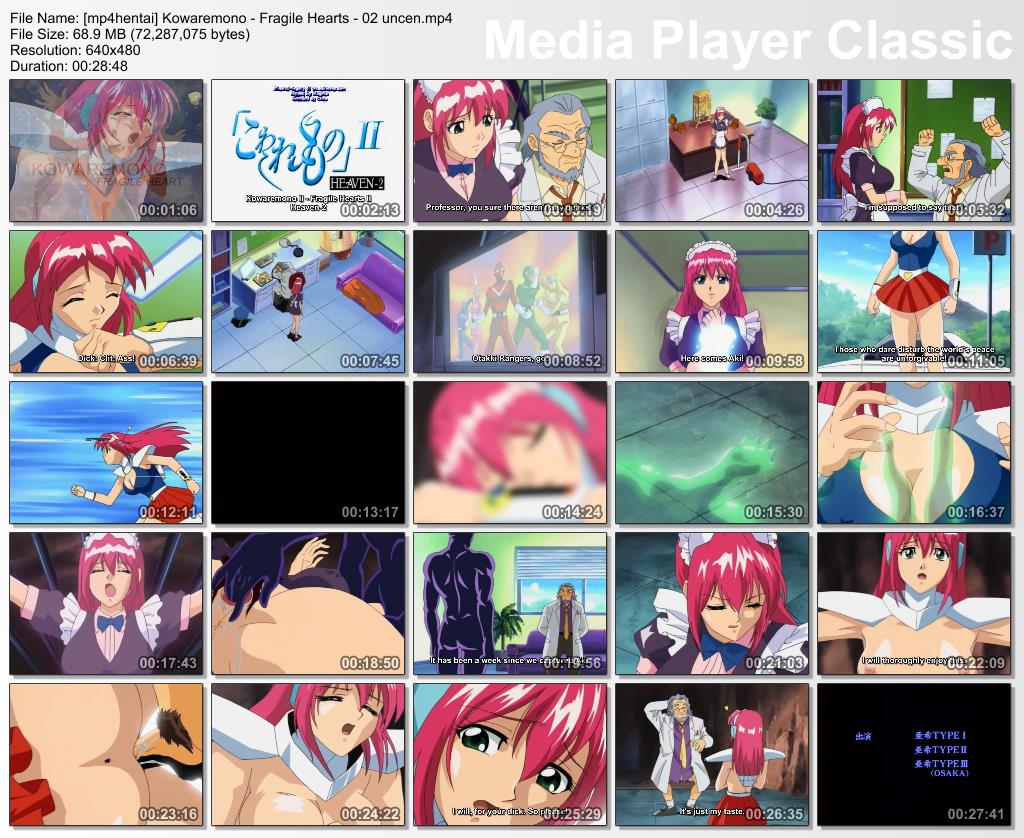Choose the thumbnail marked 00:22:09
The image size is (1024, 838).
tap(914, 604)
